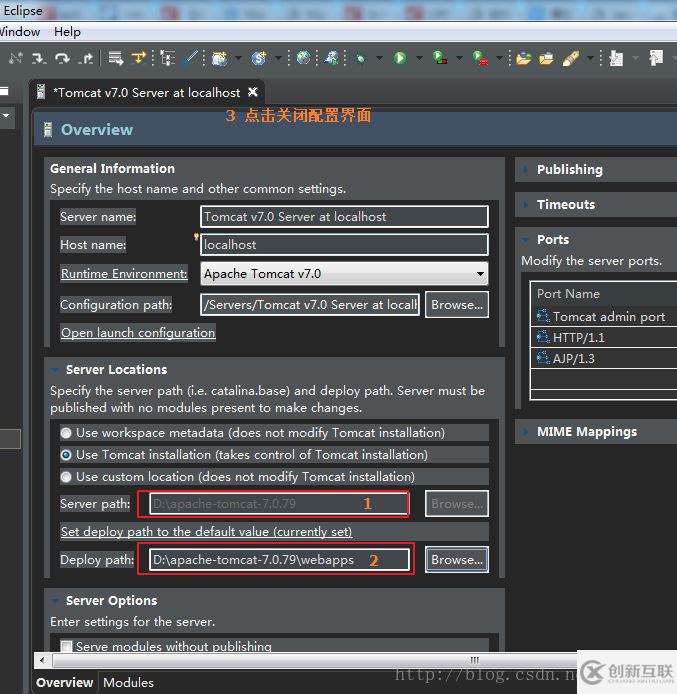677x694 pixels.
Task: Click the horizontal scrollbar left arrow
Action: [x=42, y=660]
